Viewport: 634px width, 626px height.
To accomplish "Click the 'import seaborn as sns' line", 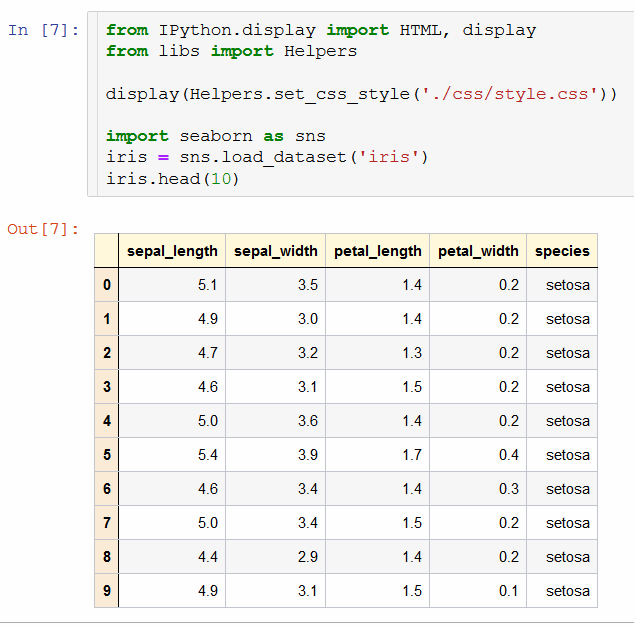I will click(215, 136).
